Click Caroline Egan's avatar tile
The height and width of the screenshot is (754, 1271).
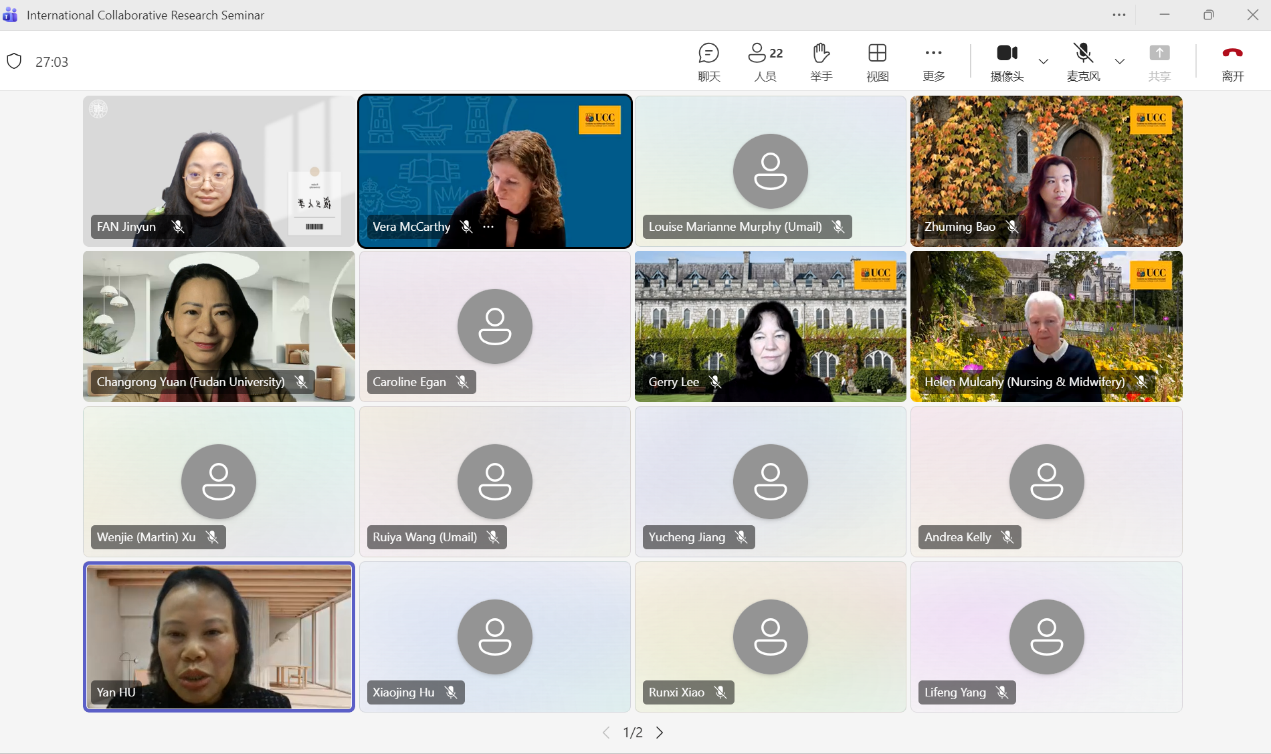pyautogui.click(x=494, y=326)
